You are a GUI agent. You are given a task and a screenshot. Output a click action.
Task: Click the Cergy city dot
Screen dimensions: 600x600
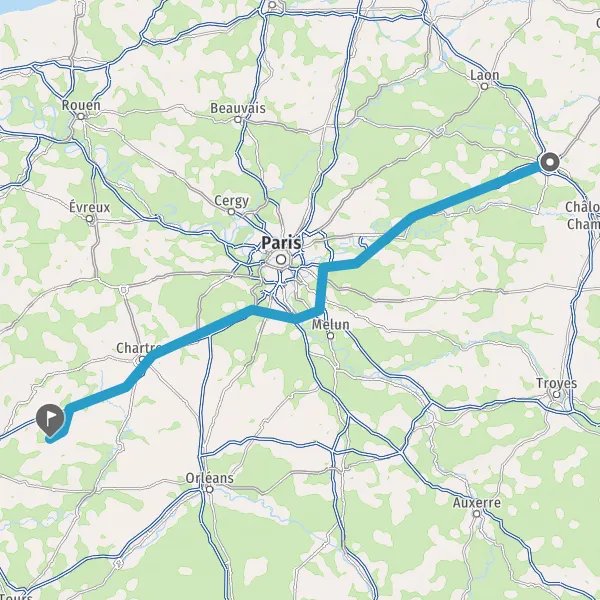231,212
